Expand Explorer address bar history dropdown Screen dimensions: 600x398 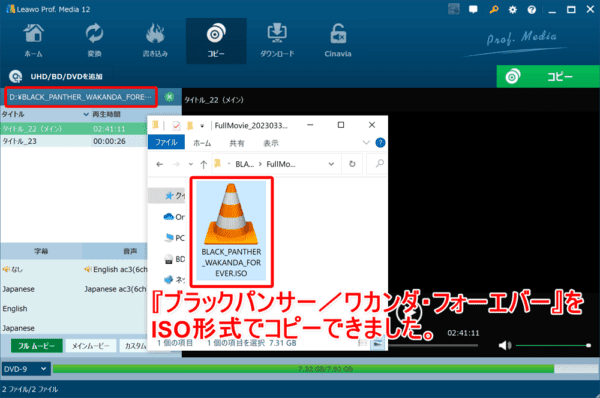[x=331, y=164]
